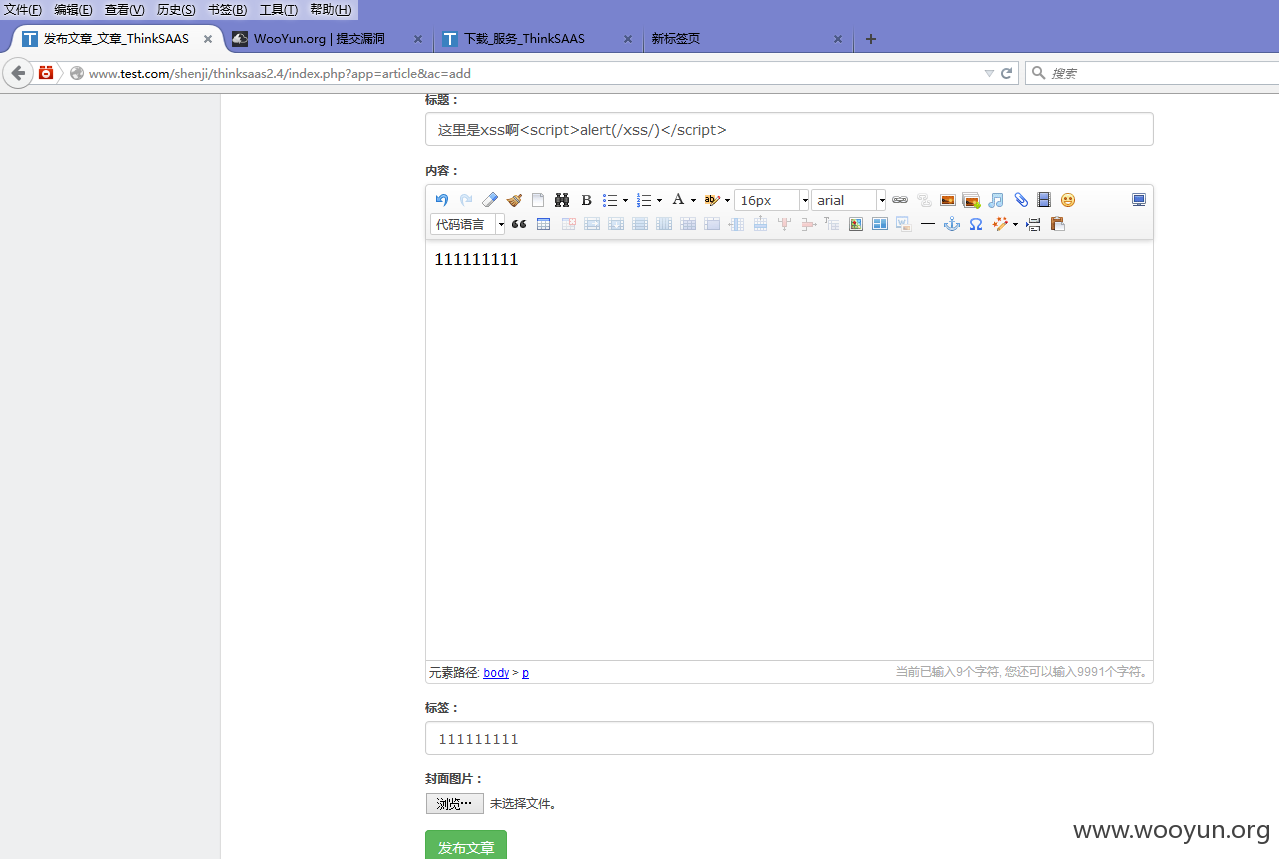The width and height of the screenshot is (1279, 859).
Task: Expand font color palette arrow
Action: (x=693, y=200)
